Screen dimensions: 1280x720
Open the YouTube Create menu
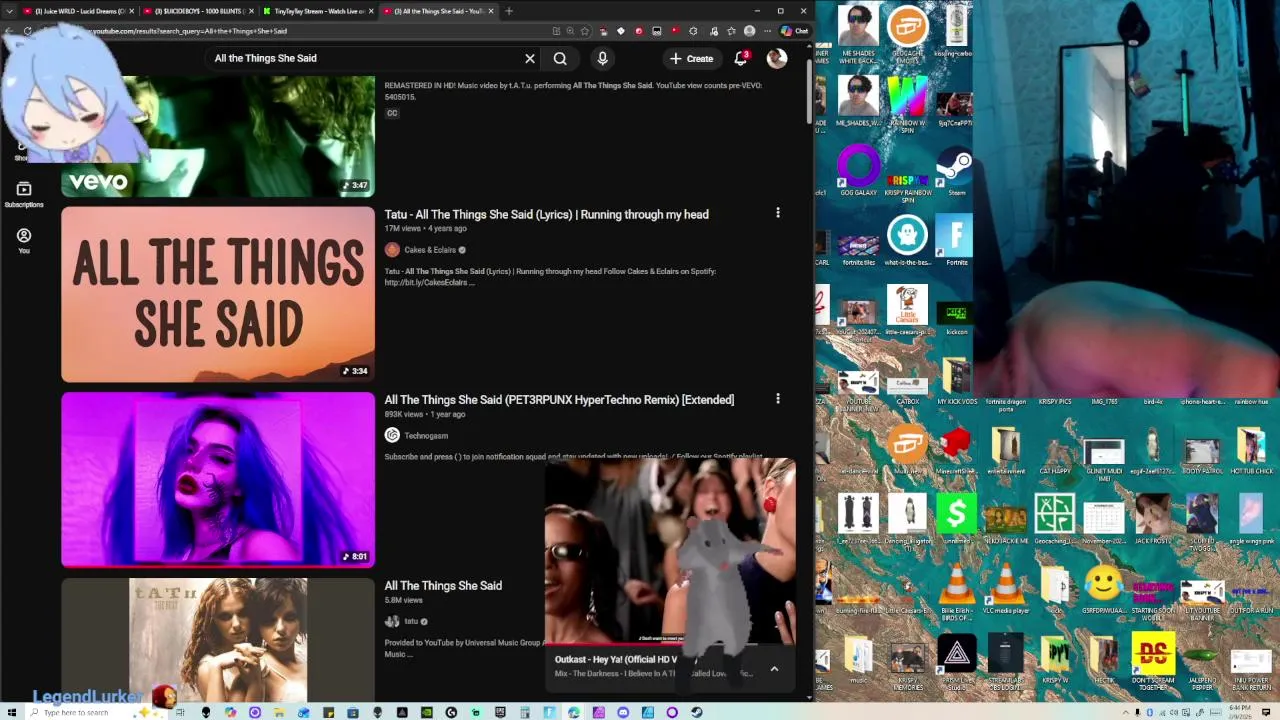(692, 58)
